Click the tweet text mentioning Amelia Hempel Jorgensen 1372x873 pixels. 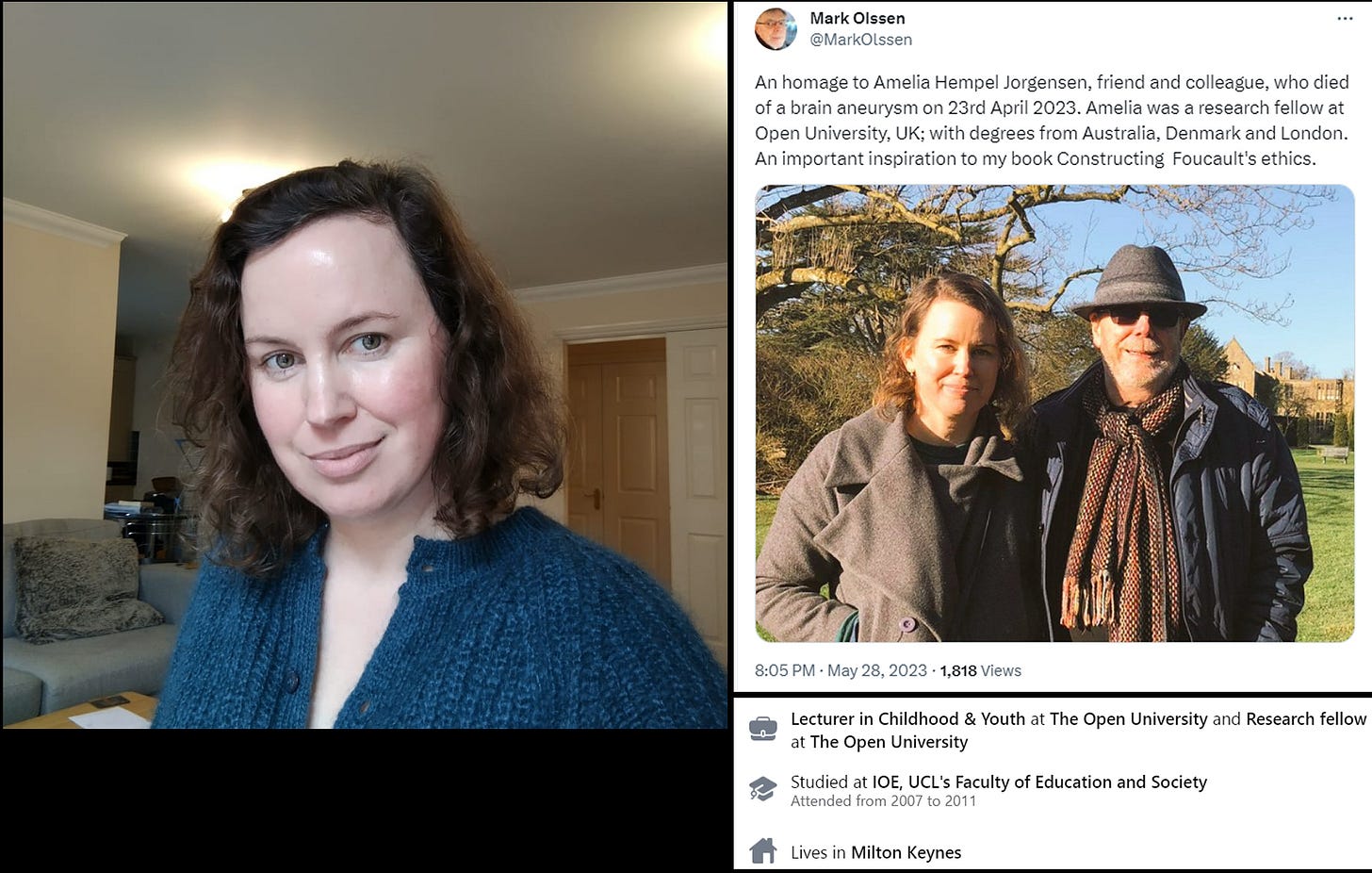(x=1052, y=120)
